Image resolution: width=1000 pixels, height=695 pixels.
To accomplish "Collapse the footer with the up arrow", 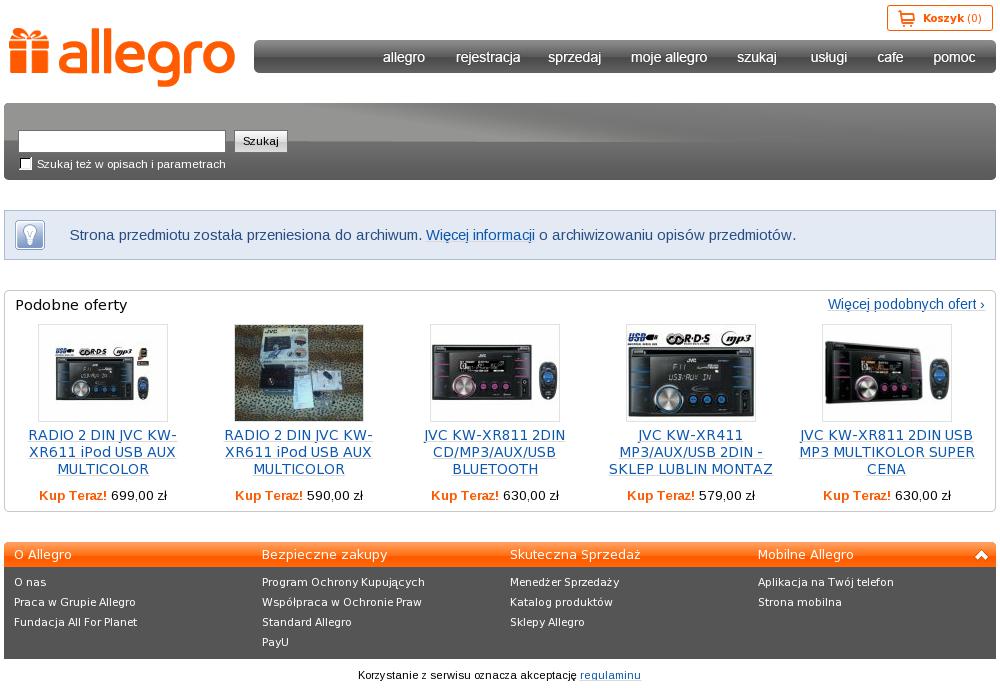I will 982,555.
